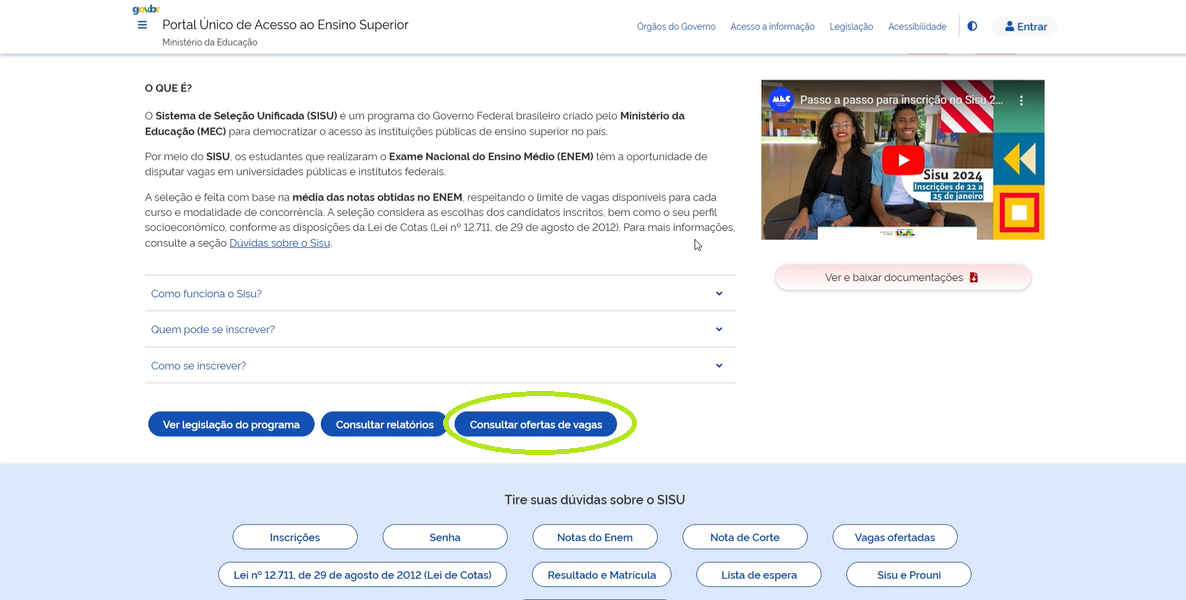Open the 'Legislação' top menu link
Image resolution: width=1186 pixels, height=600 pixels.
(x=851, y=27)
